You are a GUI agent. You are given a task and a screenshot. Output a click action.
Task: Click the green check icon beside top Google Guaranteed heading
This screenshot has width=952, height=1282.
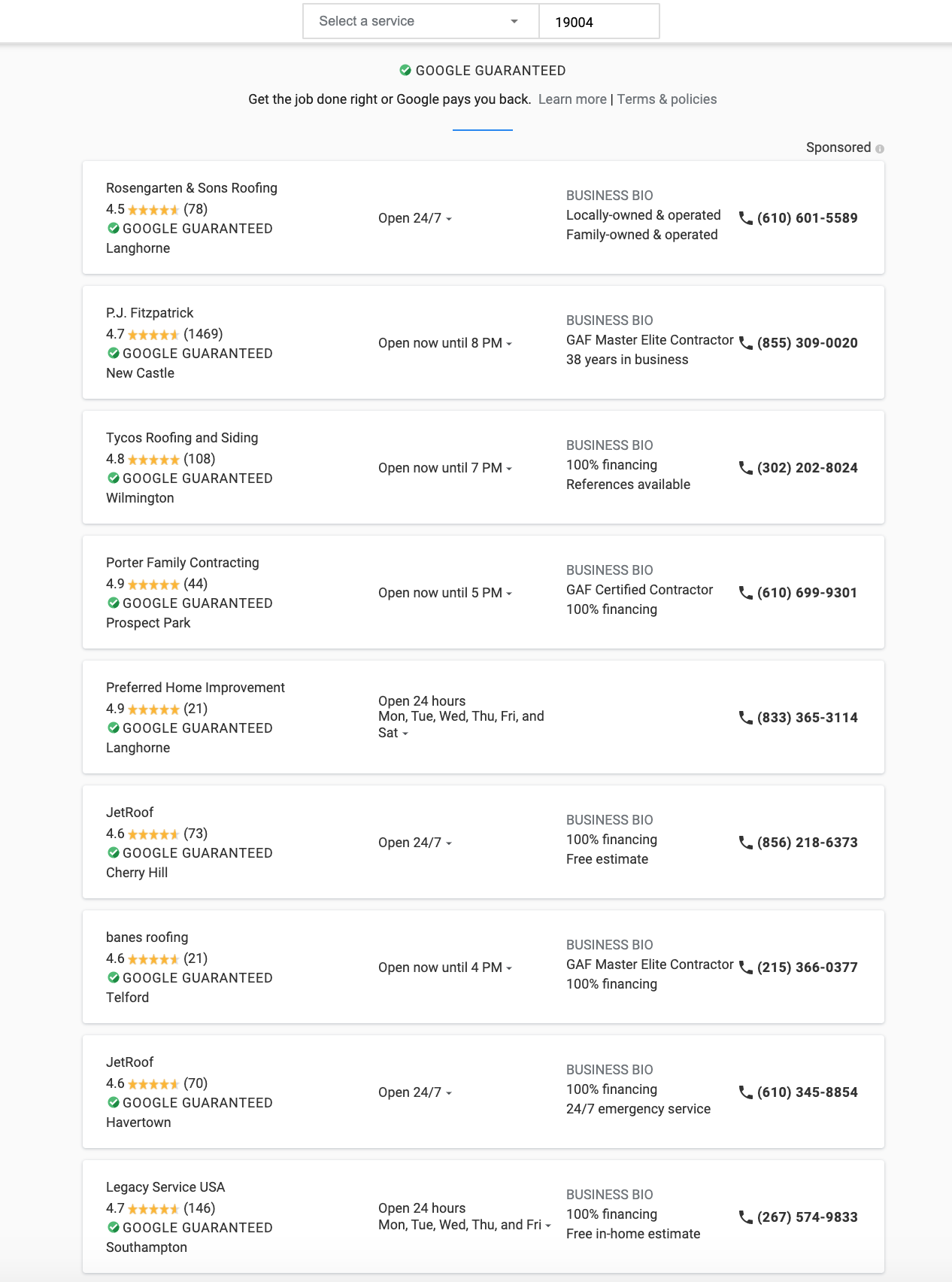tap(405, 70)
